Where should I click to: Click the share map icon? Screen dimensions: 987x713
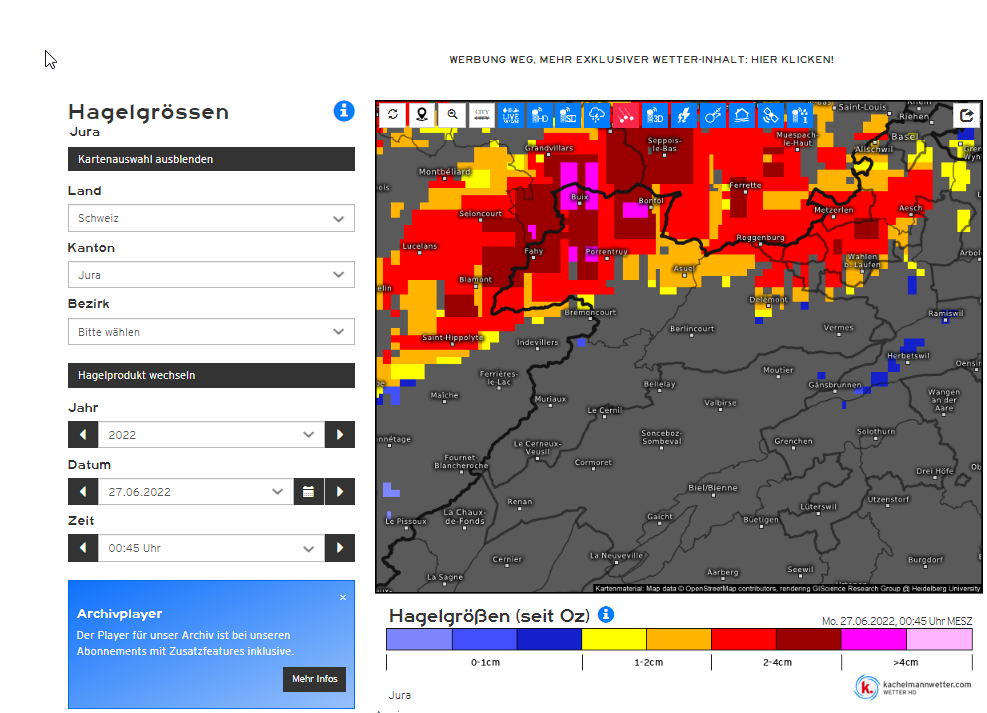point(966,115)
